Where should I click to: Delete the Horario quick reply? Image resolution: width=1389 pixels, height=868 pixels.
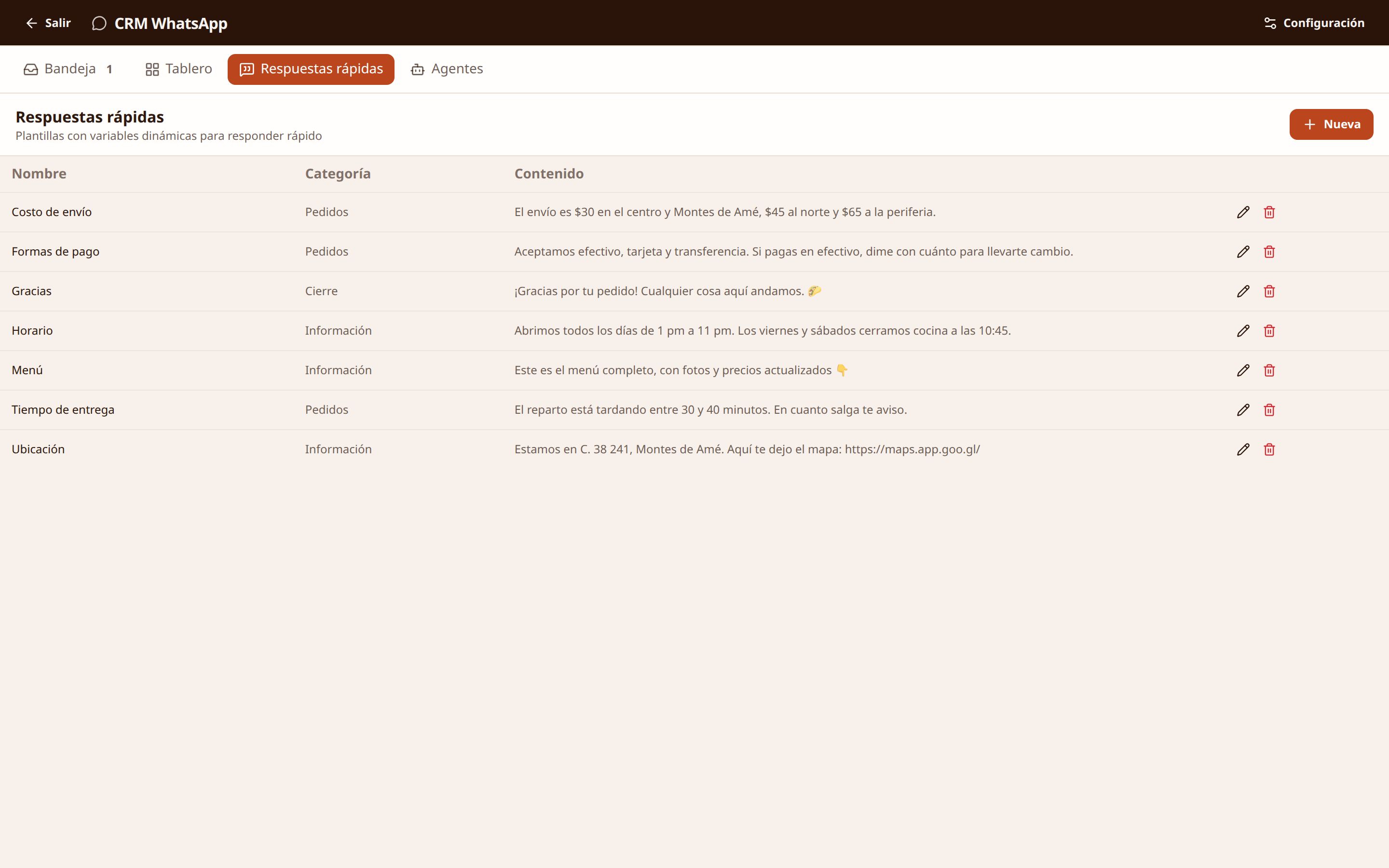coord(1269,331)
